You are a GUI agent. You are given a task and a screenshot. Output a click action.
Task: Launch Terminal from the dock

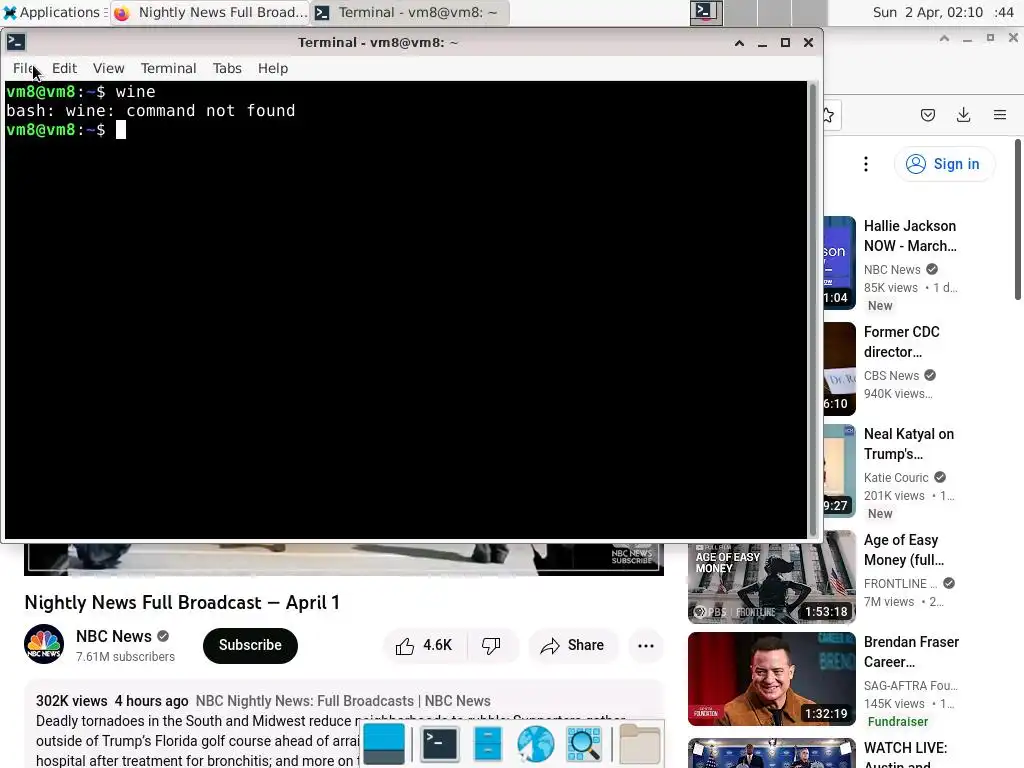(x=439, y=744)
